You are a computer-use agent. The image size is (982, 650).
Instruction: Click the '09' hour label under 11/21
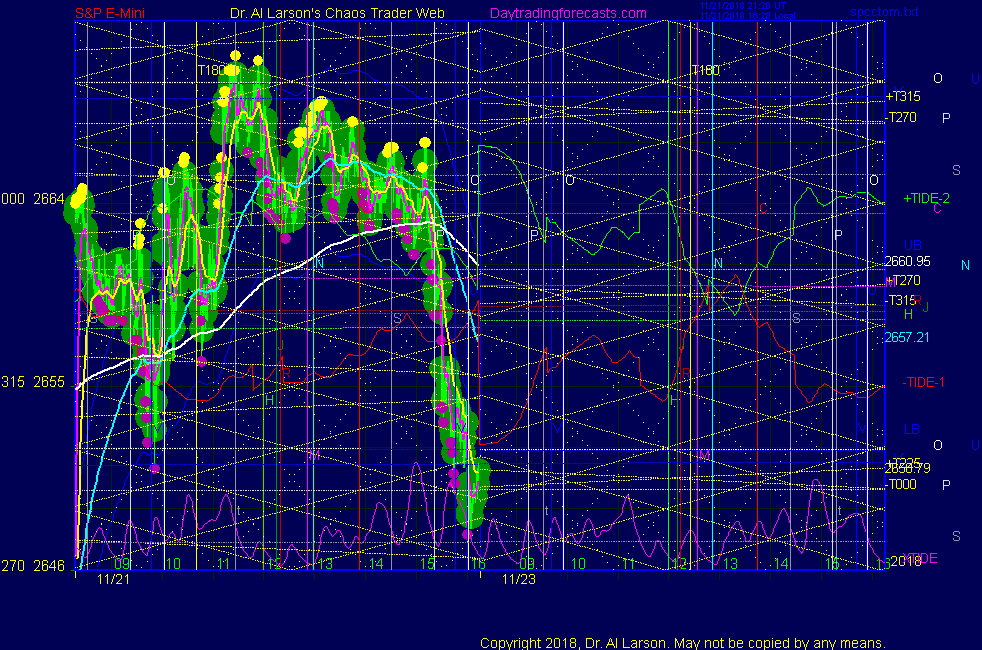coord(122,564)
